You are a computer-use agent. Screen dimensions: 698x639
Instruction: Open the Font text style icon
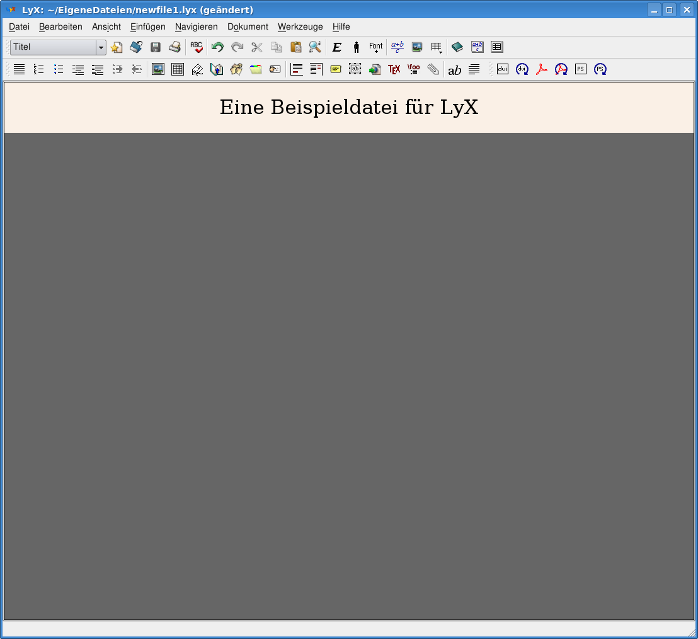[376, 47]
